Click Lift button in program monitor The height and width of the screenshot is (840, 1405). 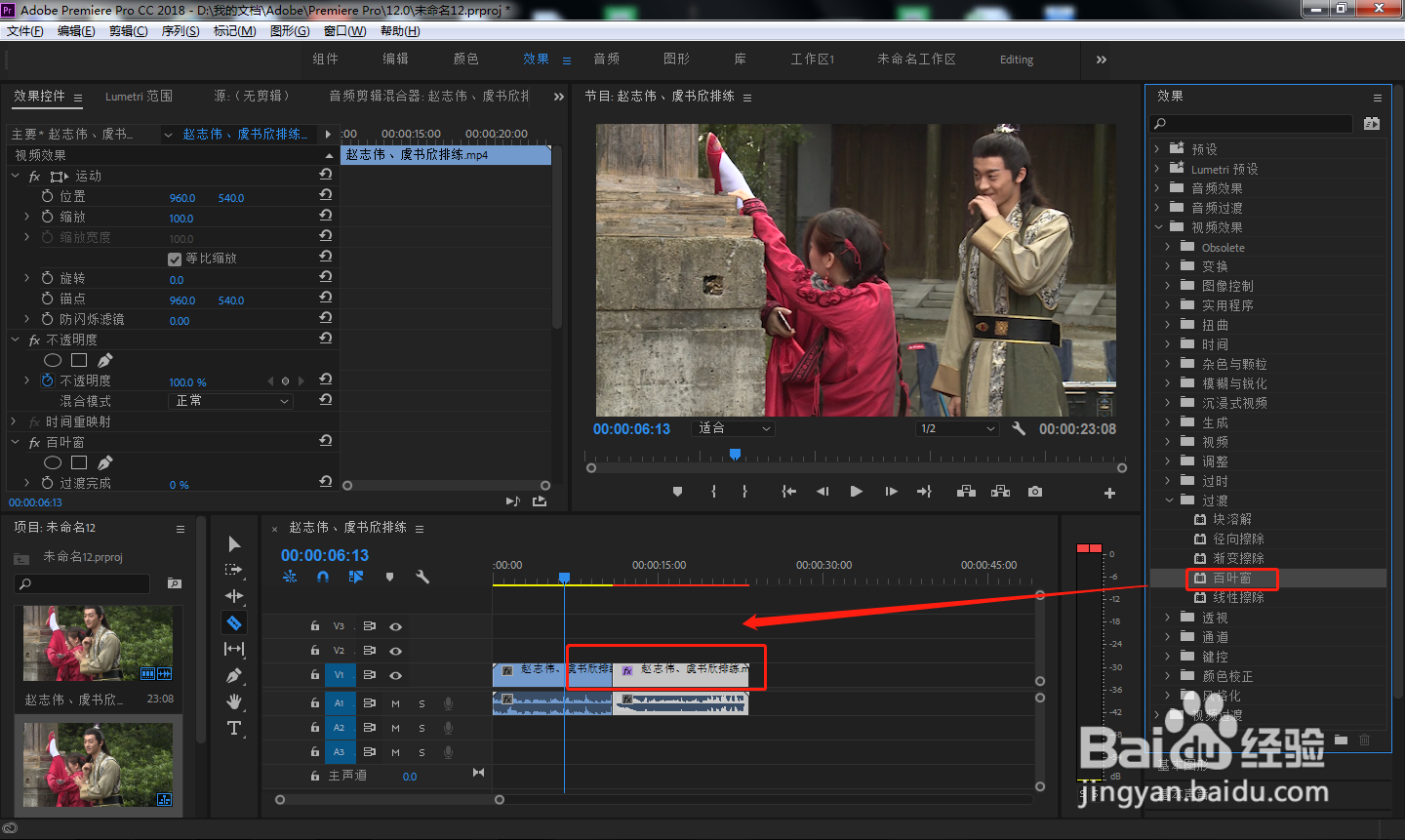pos(966,492)
